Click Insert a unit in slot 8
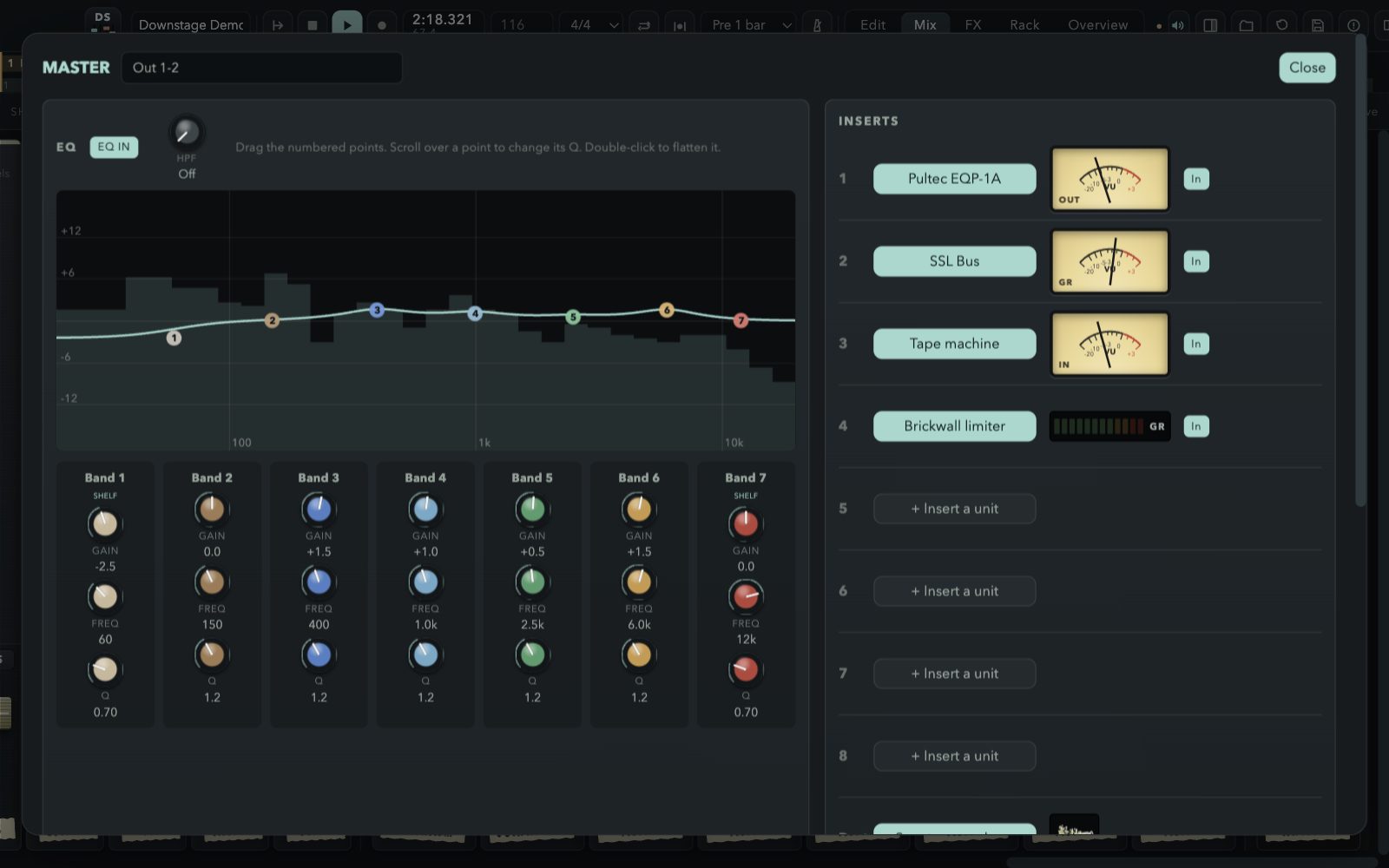The height and width of the screenshot is (868, 1389). (x=954, y=756)
